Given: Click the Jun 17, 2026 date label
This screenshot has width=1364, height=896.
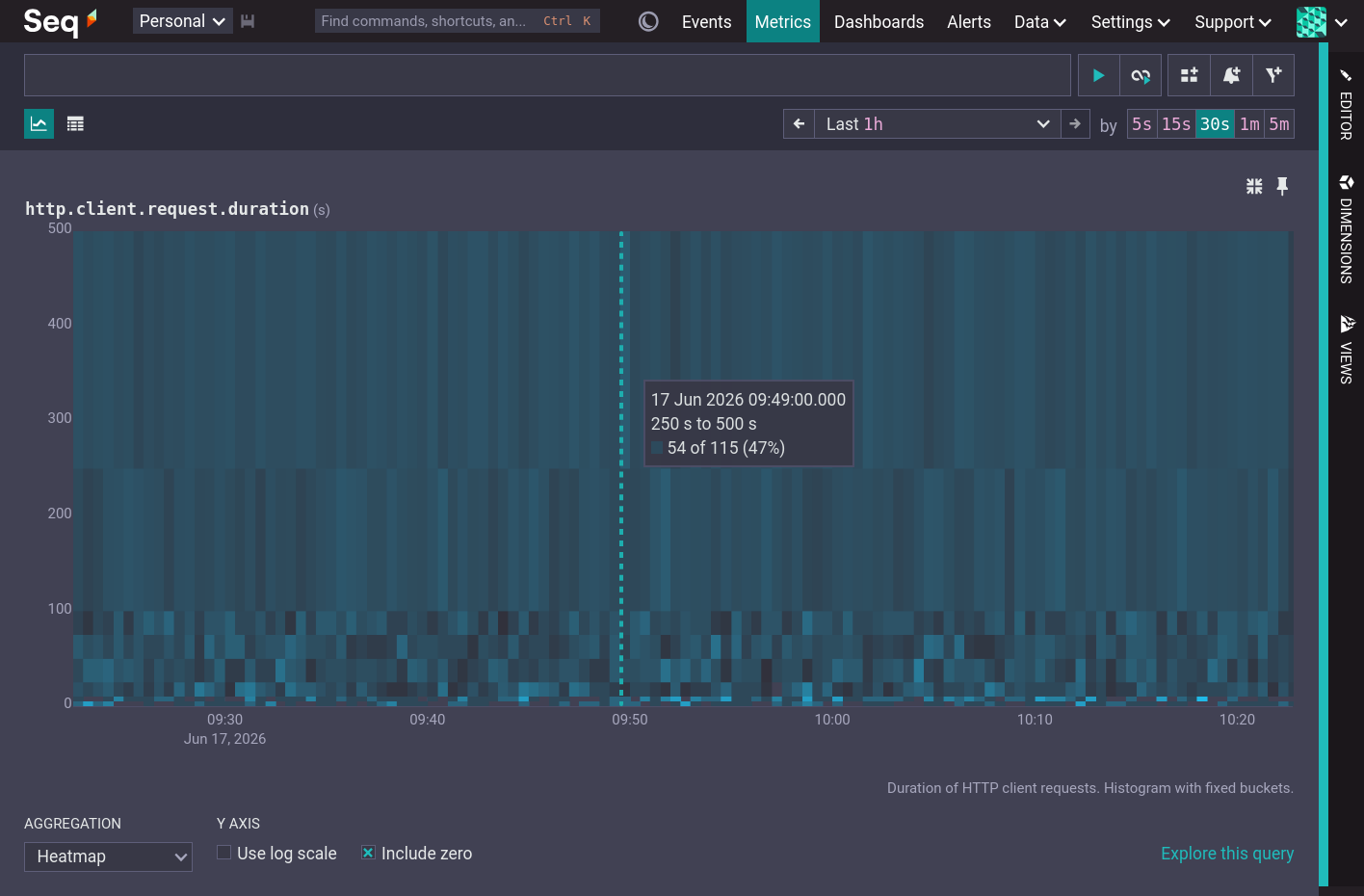Looking at the screenshot, I should (224, 739).
